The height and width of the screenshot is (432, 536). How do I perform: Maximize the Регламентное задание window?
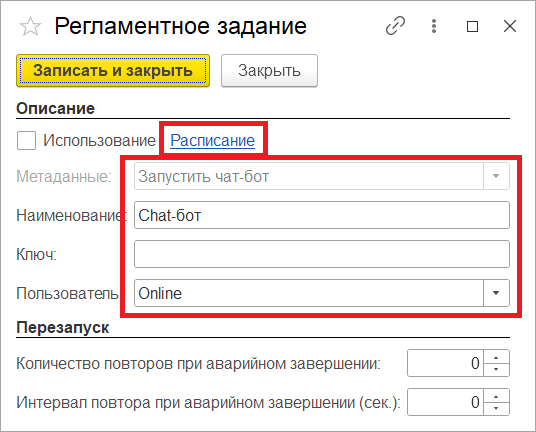coord(472,26)
